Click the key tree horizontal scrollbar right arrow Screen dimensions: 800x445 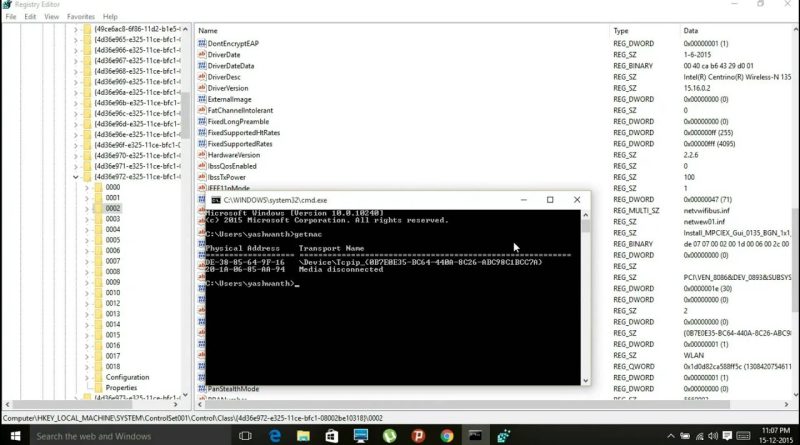click(x=176, y=404)
